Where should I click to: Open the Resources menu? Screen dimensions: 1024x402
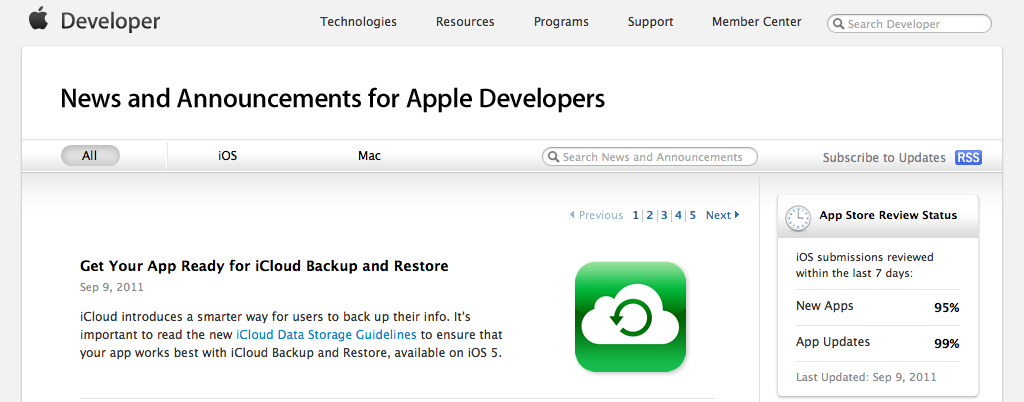coord(465,22)
